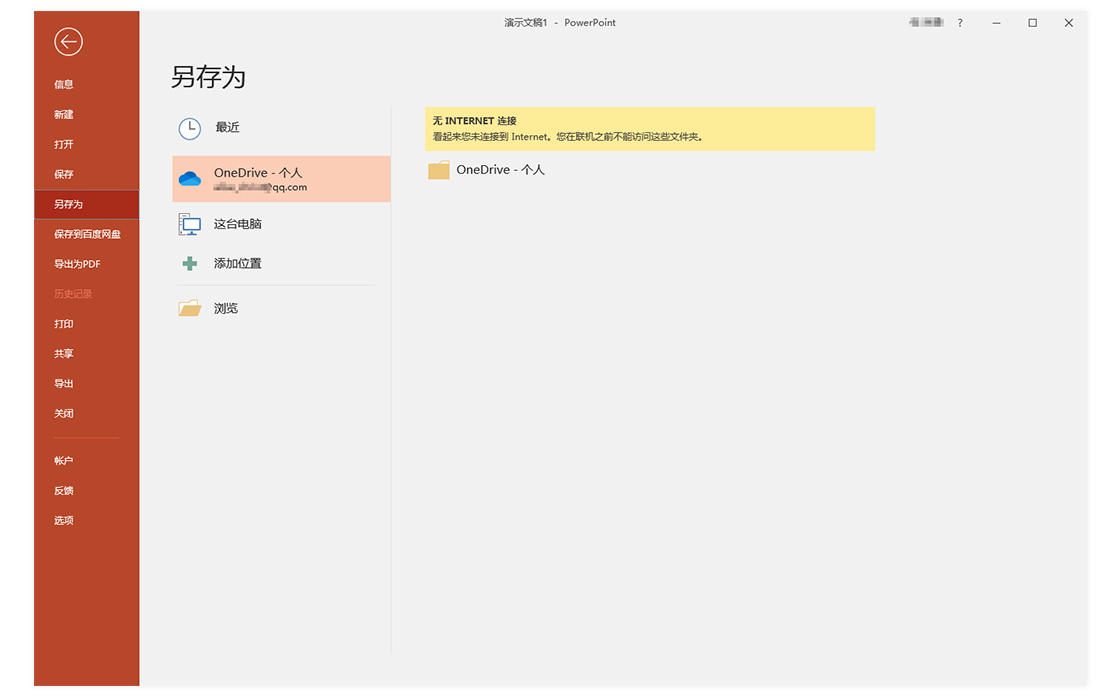Maximize the PowerPoint window

(x=1033, y=23)
